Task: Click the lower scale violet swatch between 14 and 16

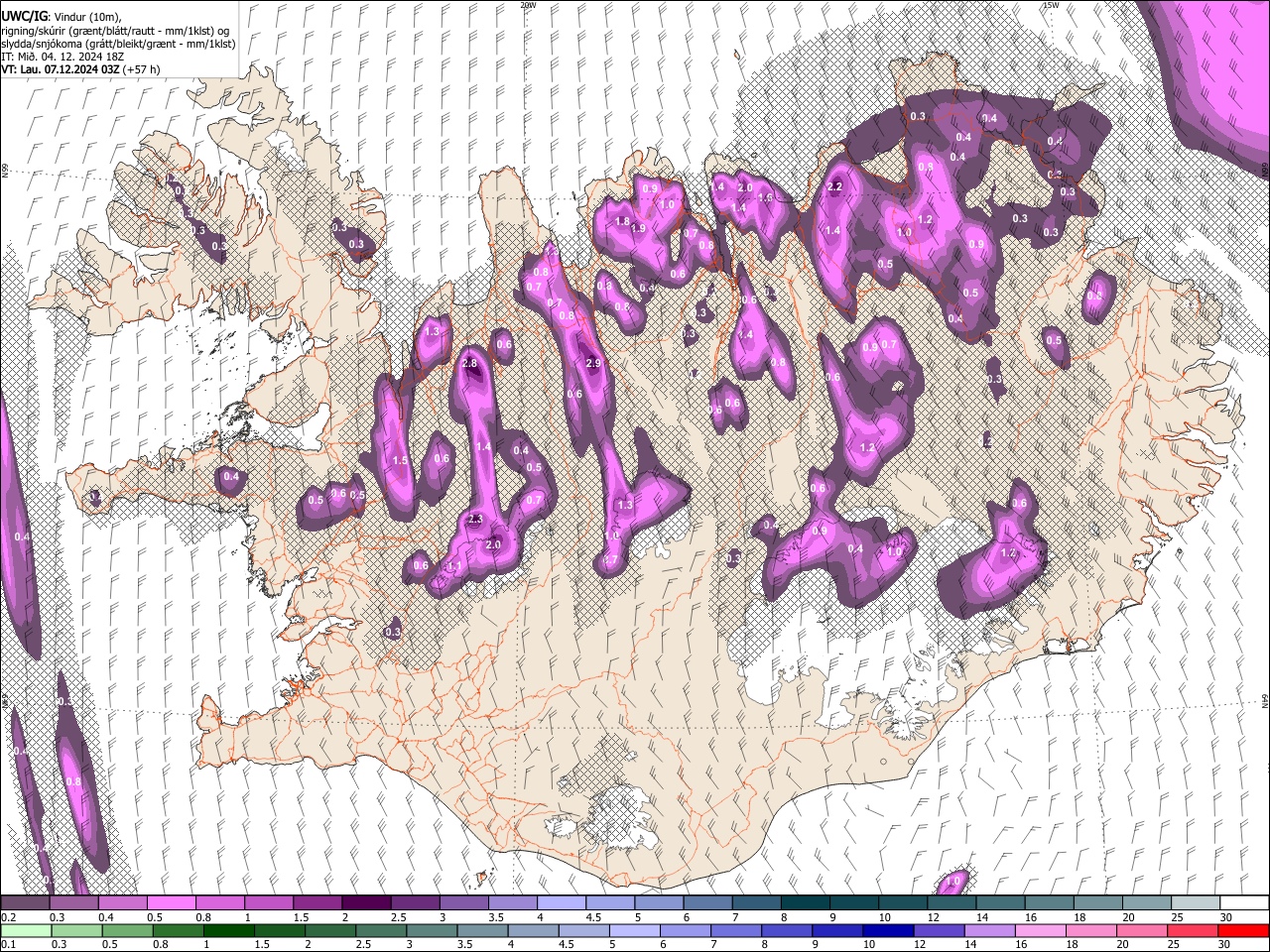Action: 988,930
